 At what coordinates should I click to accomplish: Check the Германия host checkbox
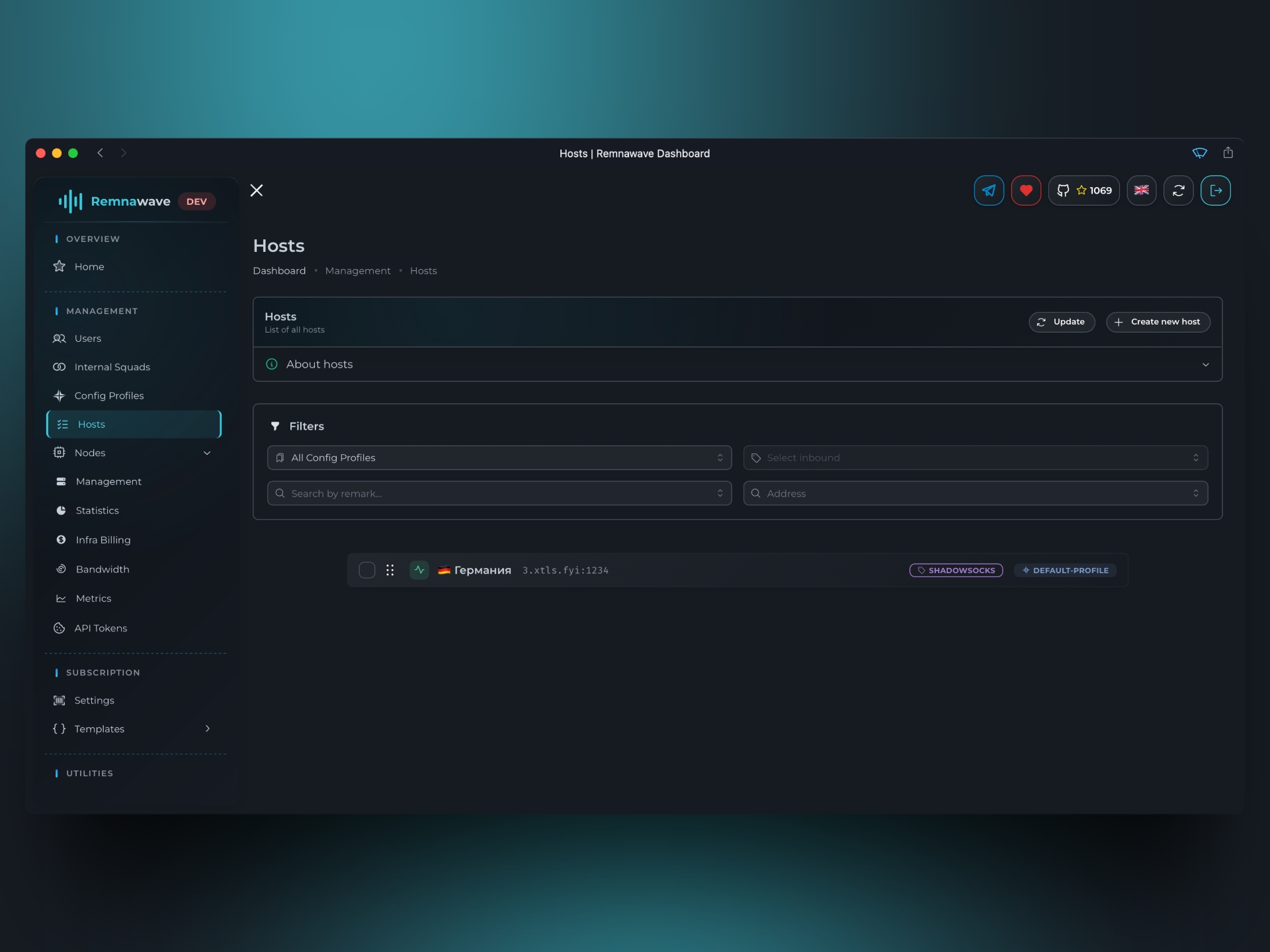(x=366, y=570)
